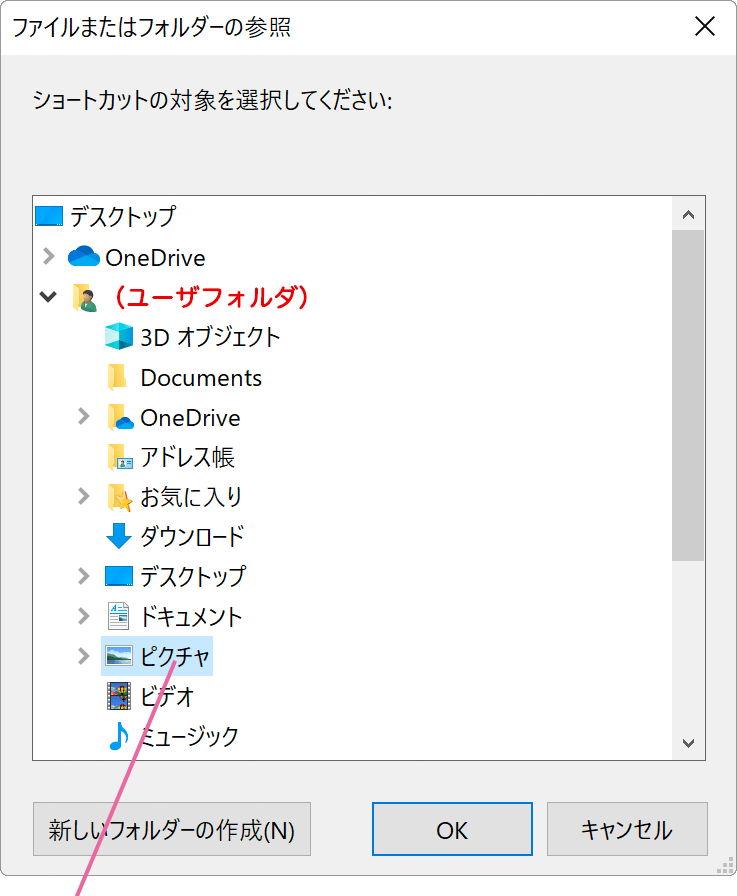Image resolution: width=737 pixels, height=896 pixels.
Task: Click the Documents folder icon
Action: coord(117,377)
